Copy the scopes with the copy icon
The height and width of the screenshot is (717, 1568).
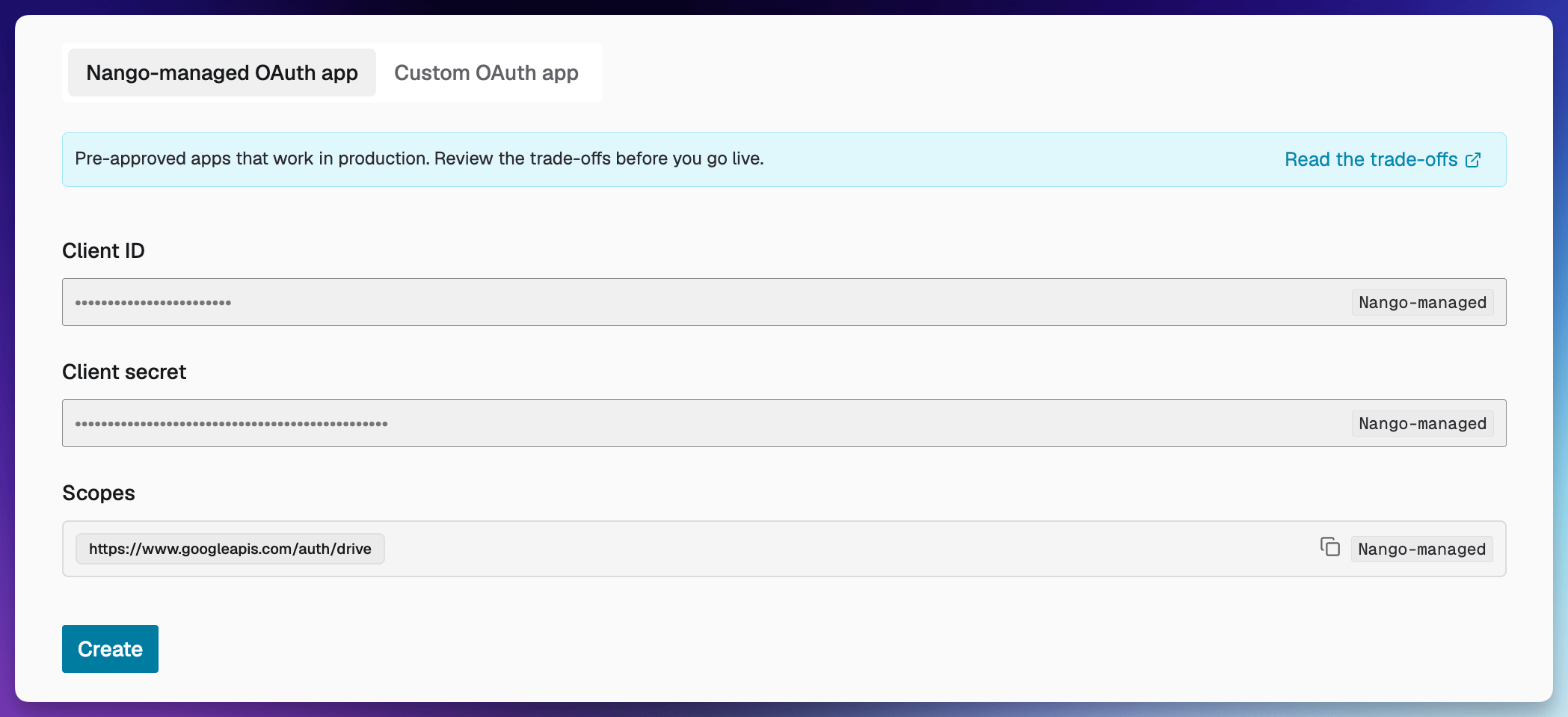coord(1329,547)
